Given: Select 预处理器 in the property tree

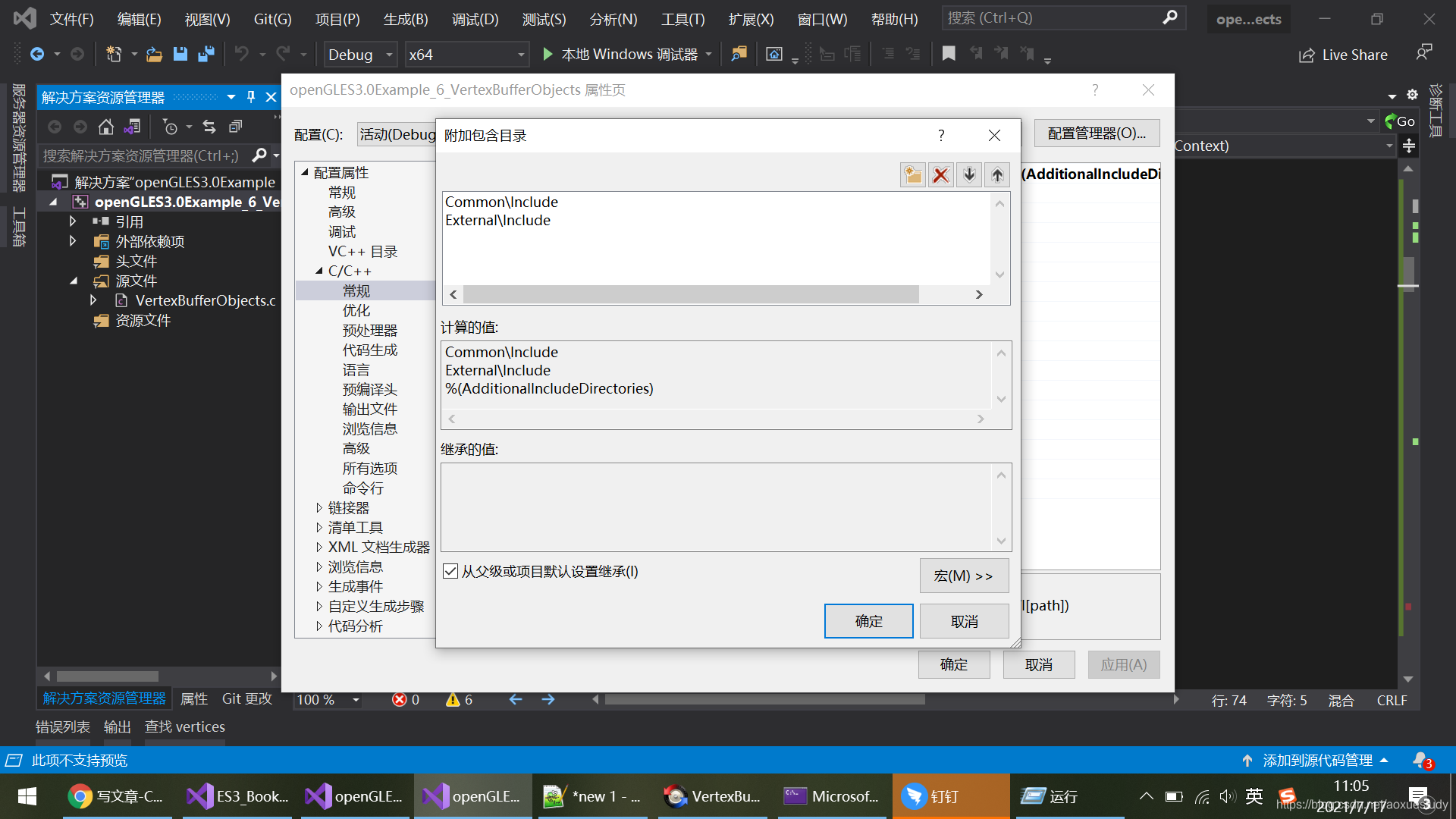Looking at the screenshot, I should [x=369, y=330].
